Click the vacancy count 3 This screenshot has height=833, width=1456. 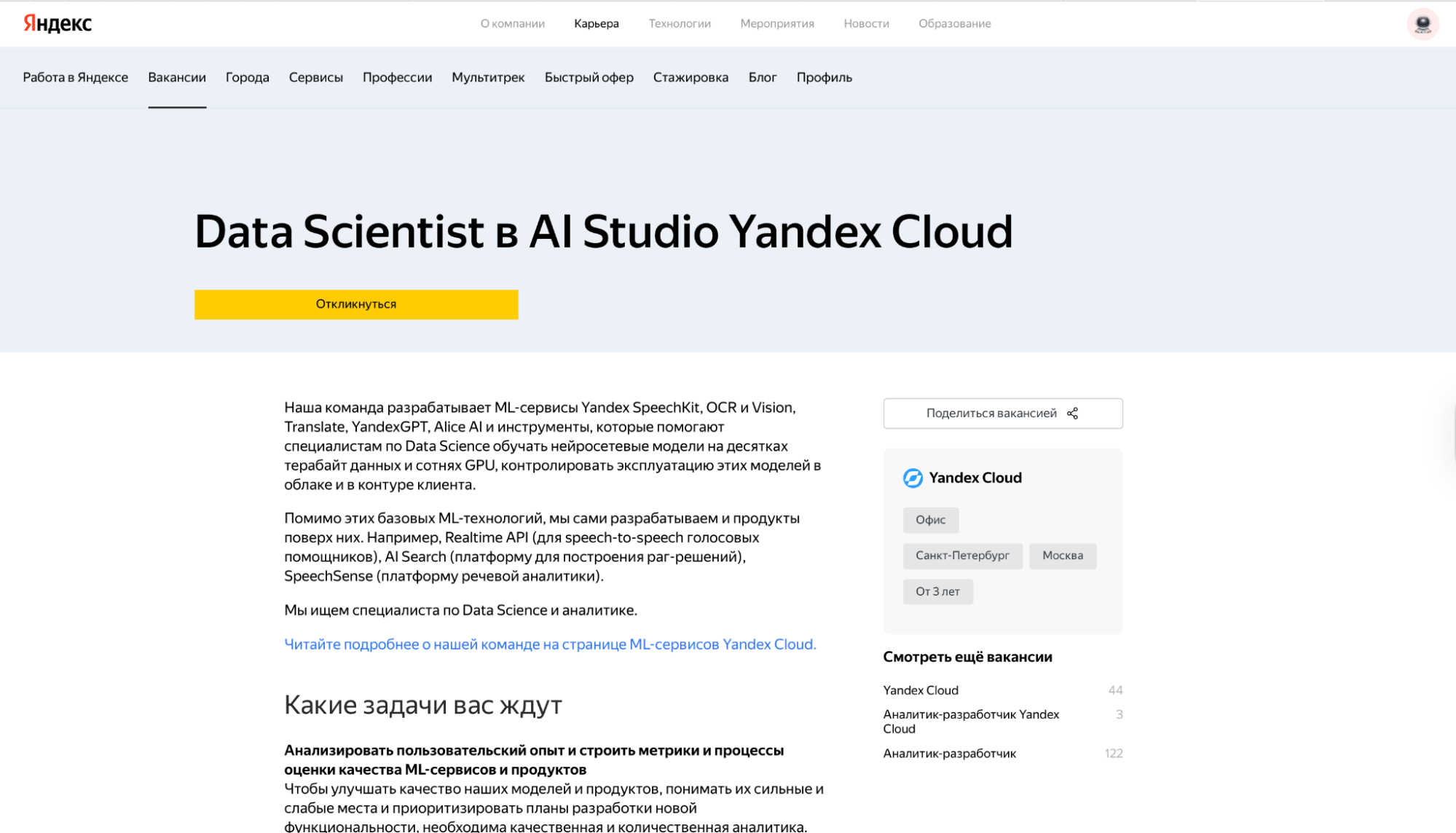1119,714
